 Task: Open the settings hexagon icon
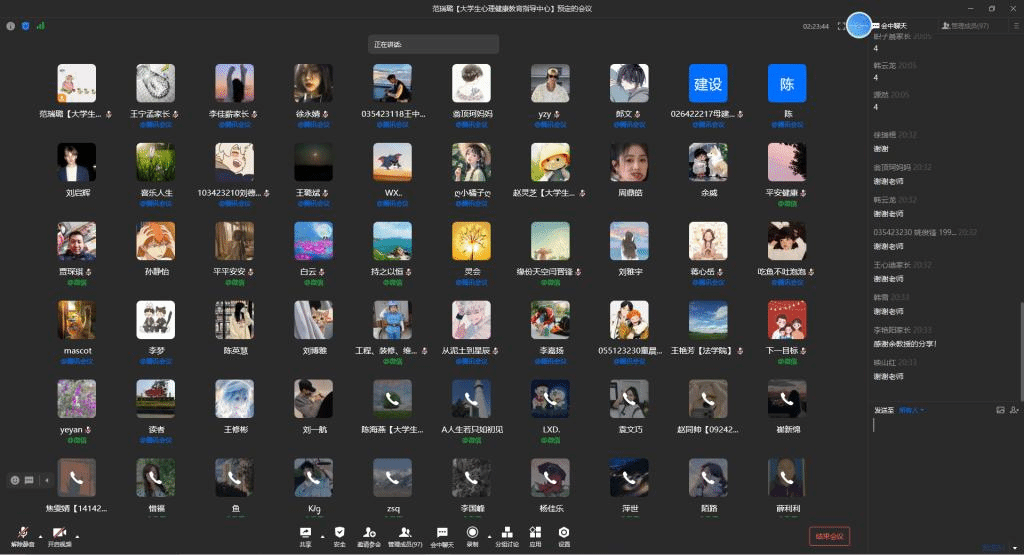[564, 533]
